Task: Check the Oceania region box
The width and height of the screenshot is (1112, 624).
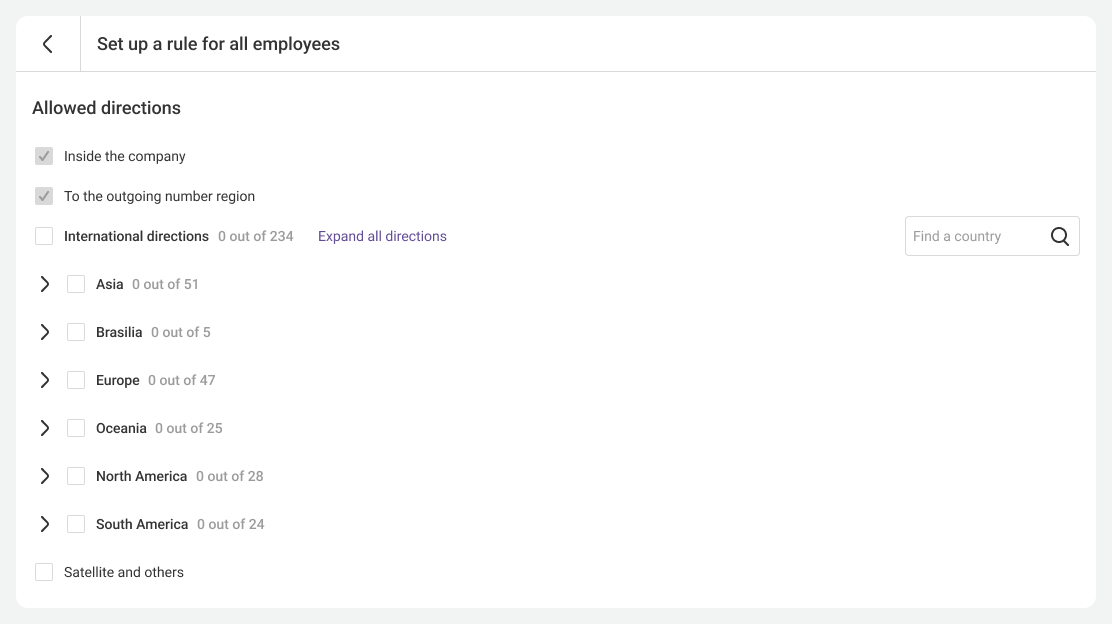Action: 76,428
